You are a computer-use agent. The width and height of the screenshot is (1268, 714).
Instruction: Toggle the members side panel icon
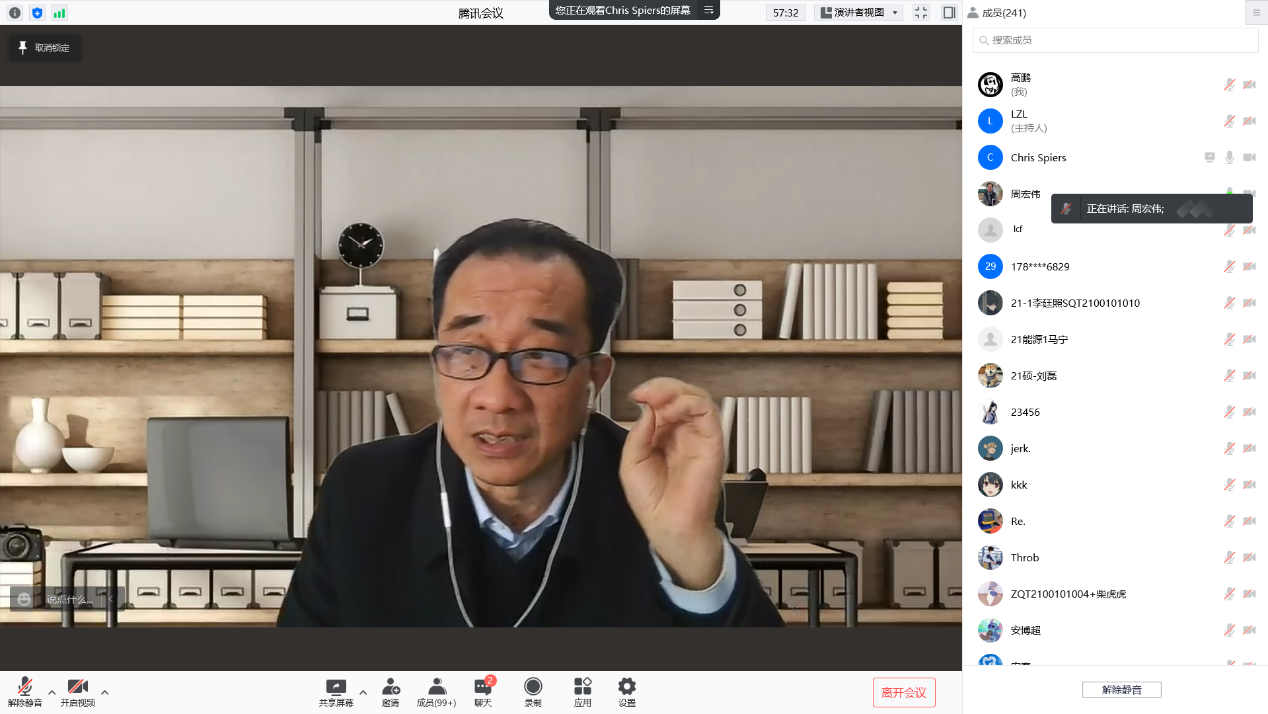tap(949, 13)
